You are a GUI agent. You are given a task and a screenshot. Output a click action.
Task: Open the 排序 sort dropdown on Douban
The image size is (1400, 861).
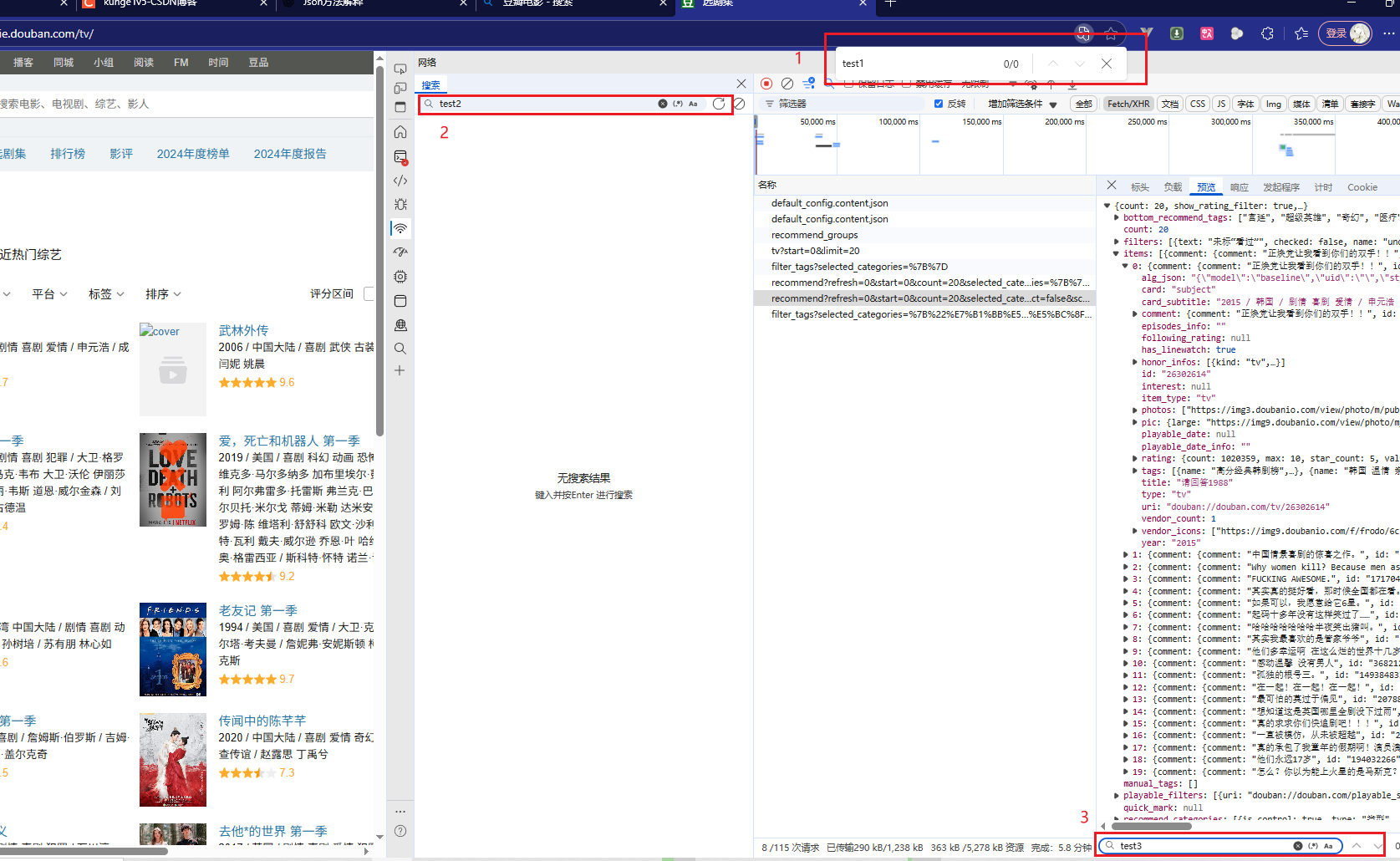point(163,293)
